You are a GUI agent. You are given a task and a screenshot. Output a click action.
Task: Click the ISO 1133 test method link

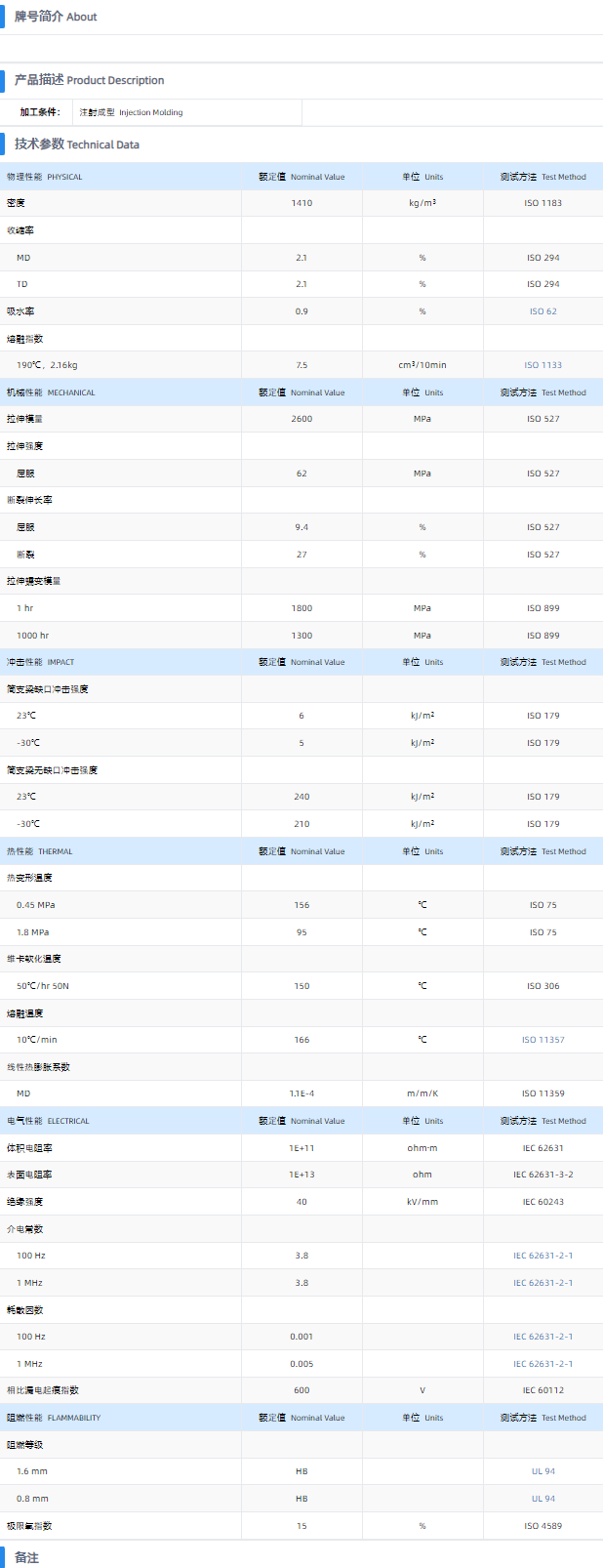[x=543, y=365]
